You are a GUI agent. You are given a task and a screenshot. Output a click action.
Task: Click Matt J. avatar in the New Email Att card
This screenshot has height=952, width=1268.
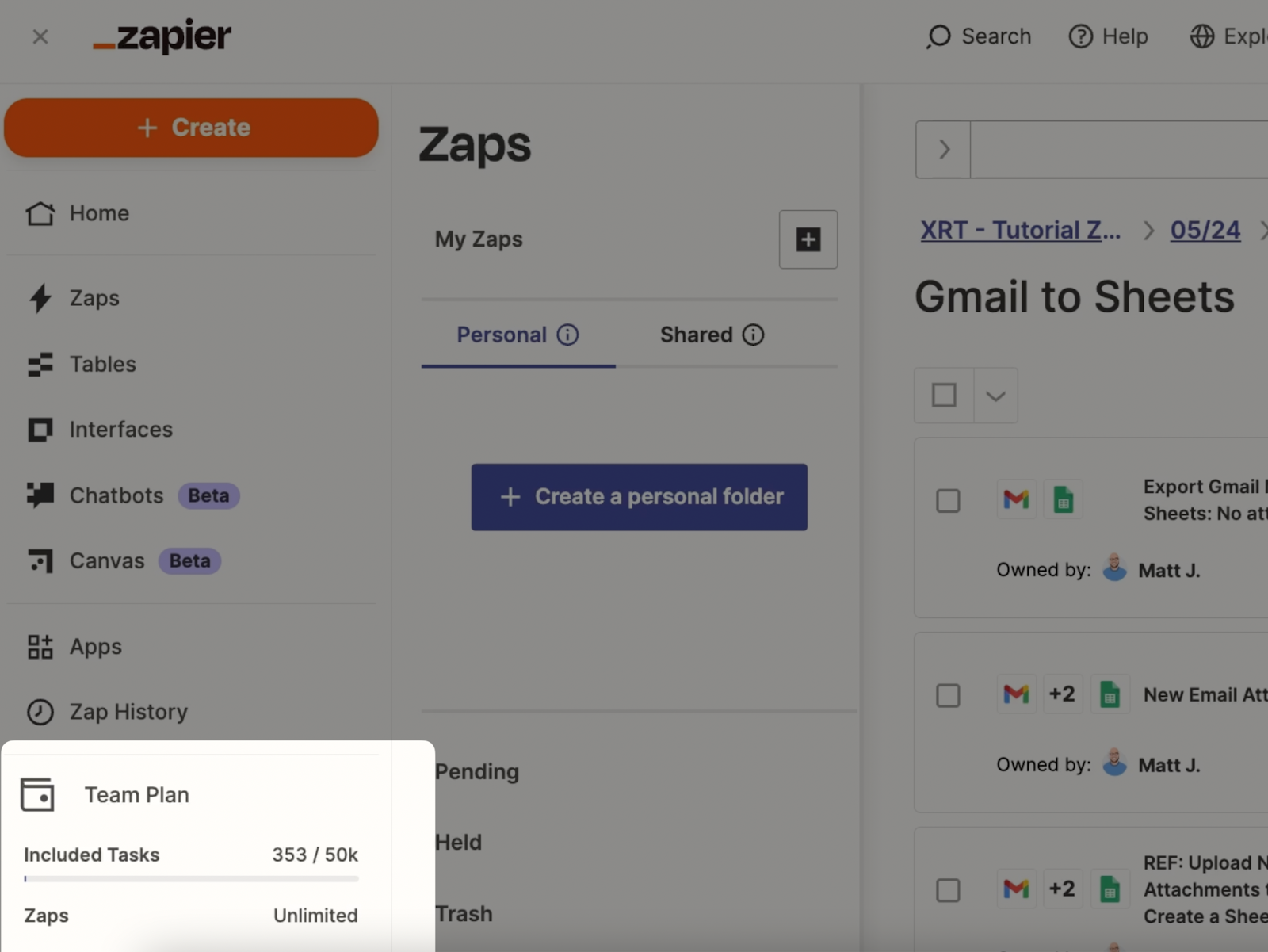tap(1115, 763)
